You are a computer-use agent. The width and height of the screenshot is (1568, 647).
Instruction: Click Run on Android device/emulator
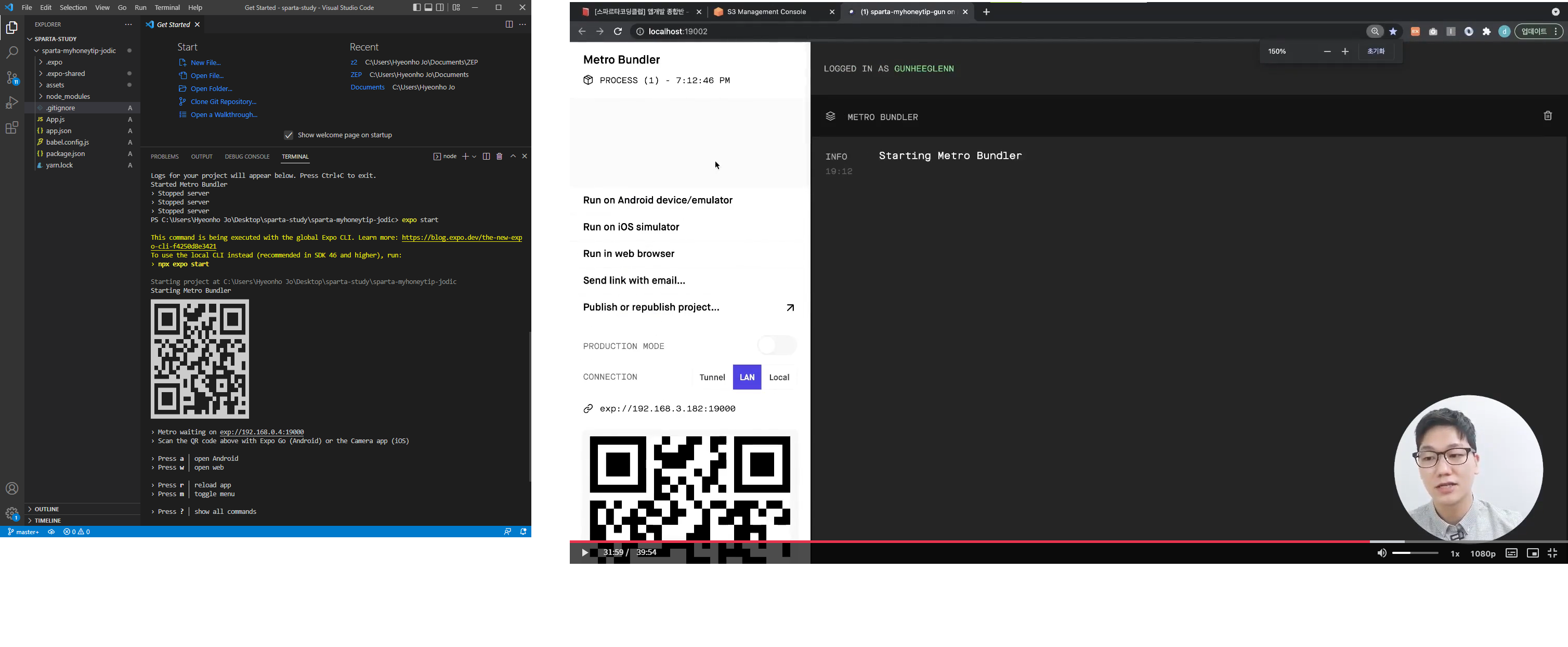point(657,200)
